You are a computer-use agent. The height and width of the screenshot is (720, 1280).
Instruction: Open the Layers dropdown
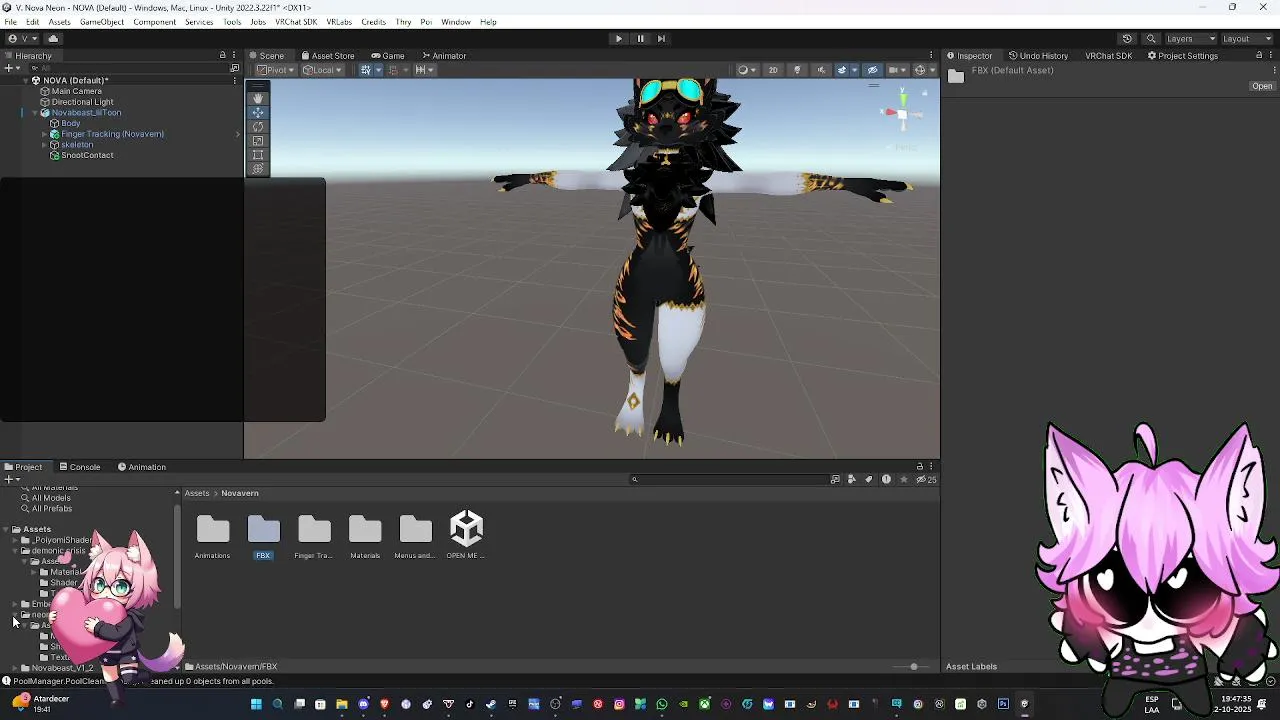coord(1191,39)
